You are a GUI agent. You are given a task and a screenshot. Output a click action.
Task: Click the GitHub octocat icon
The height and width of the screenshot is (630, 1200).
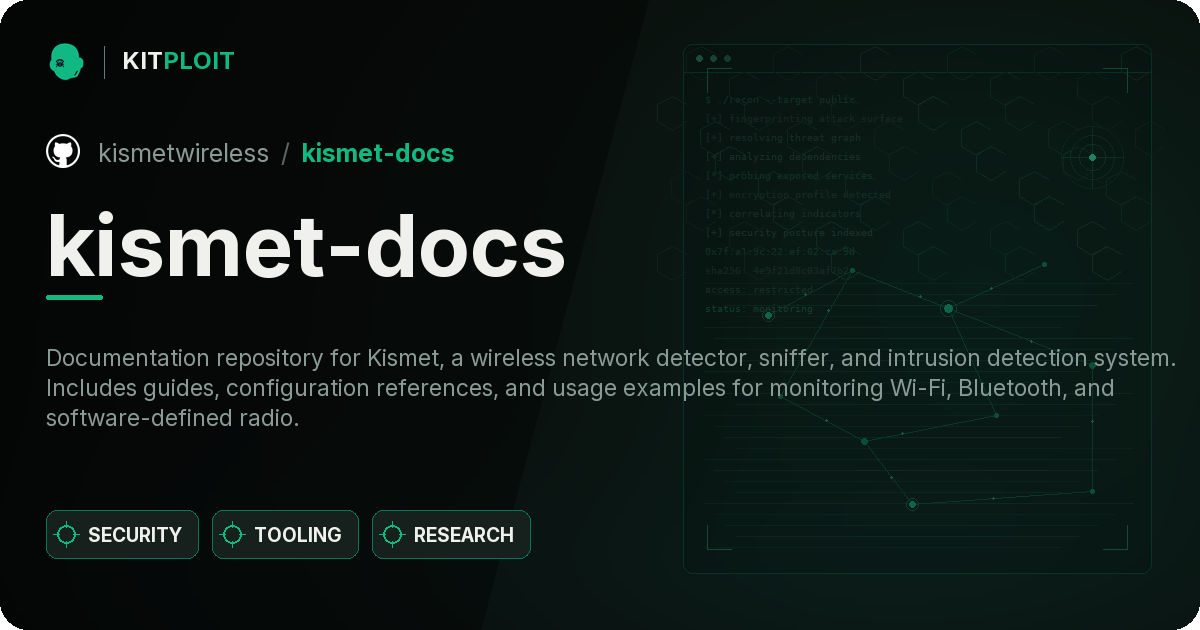click(x=63, y=152)
